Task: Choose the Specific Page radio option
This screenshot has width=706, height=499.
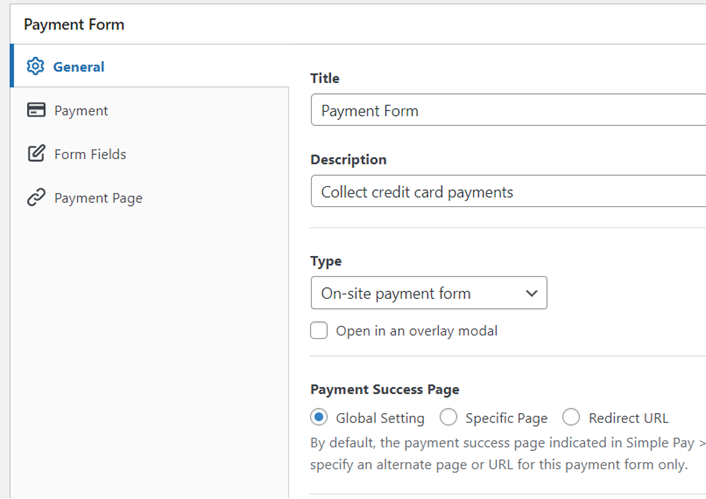Action: pyautogui.click(x=448, y=417)
